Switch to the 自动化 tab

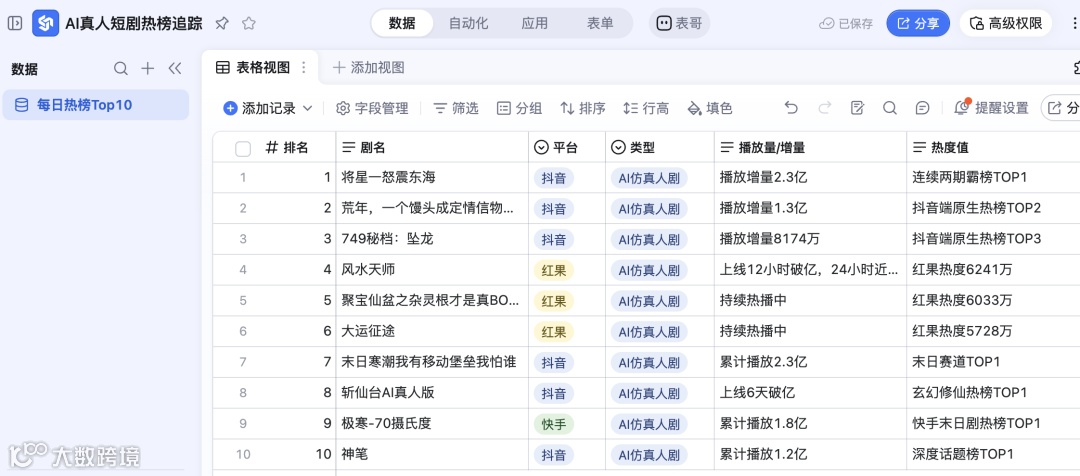(x=468, y=23)
